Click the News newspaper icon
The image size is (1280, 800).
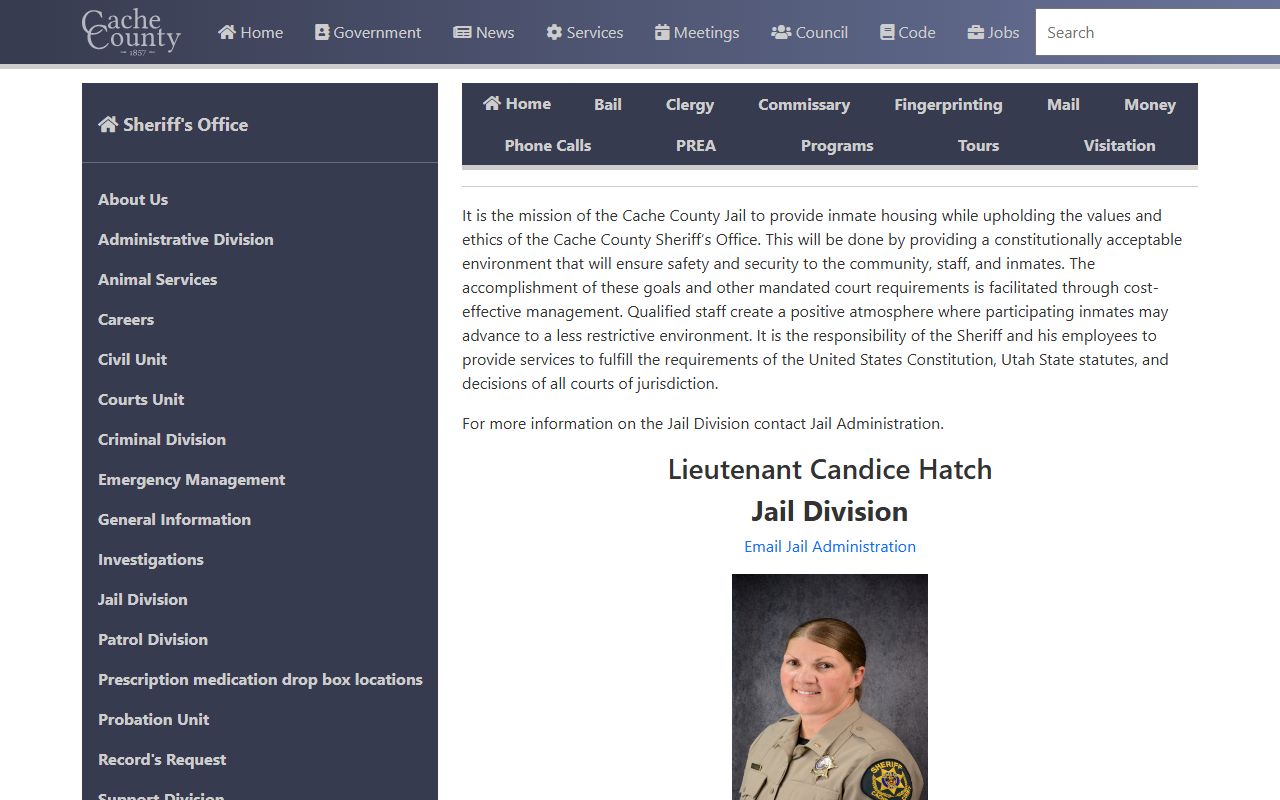(x=462, y=32)
